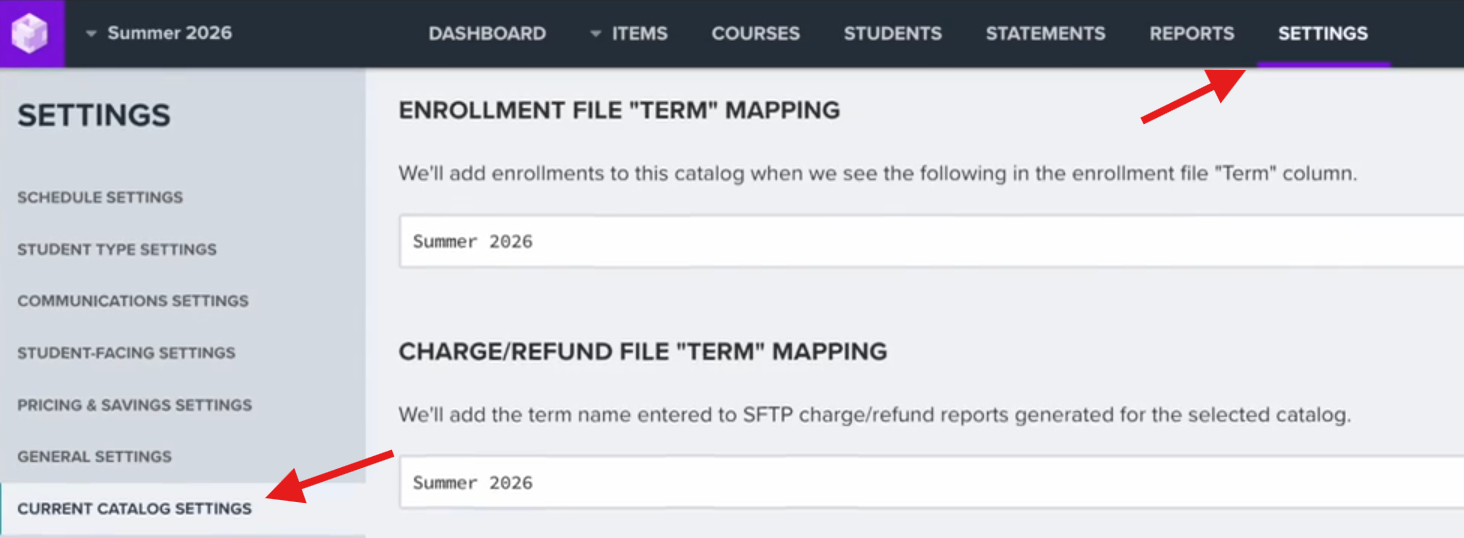
Task: Open the Students tab
Action: coord(892,34)
